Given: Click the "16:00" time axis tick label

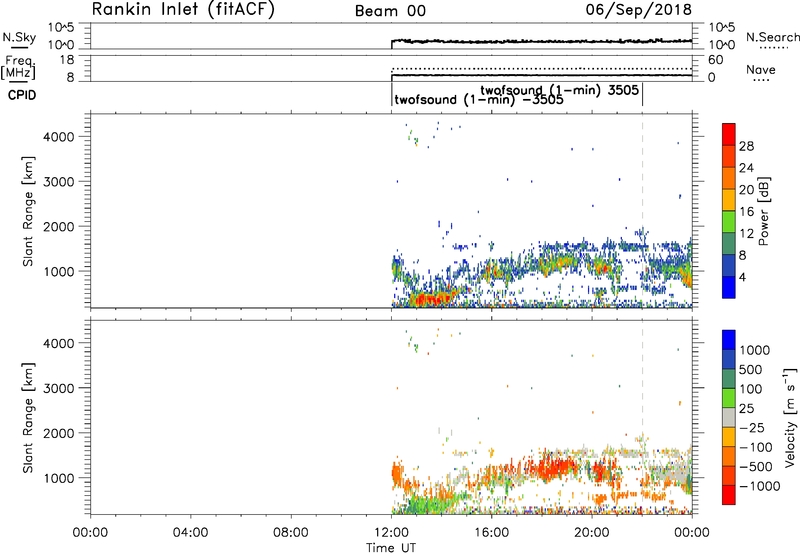Looking at the screenshot, I should tap(491, 533).
